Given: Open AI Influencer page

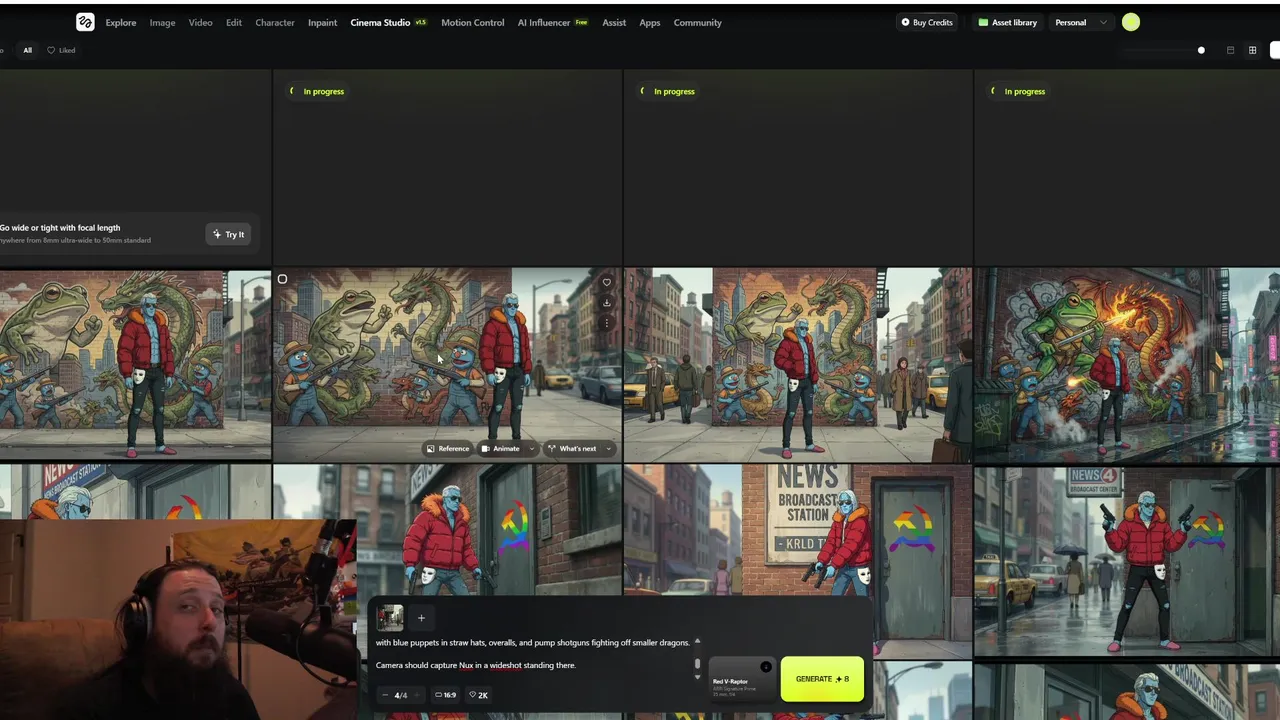Looking at the screenshot, I should pyautogui.click(x=552, y=22).
